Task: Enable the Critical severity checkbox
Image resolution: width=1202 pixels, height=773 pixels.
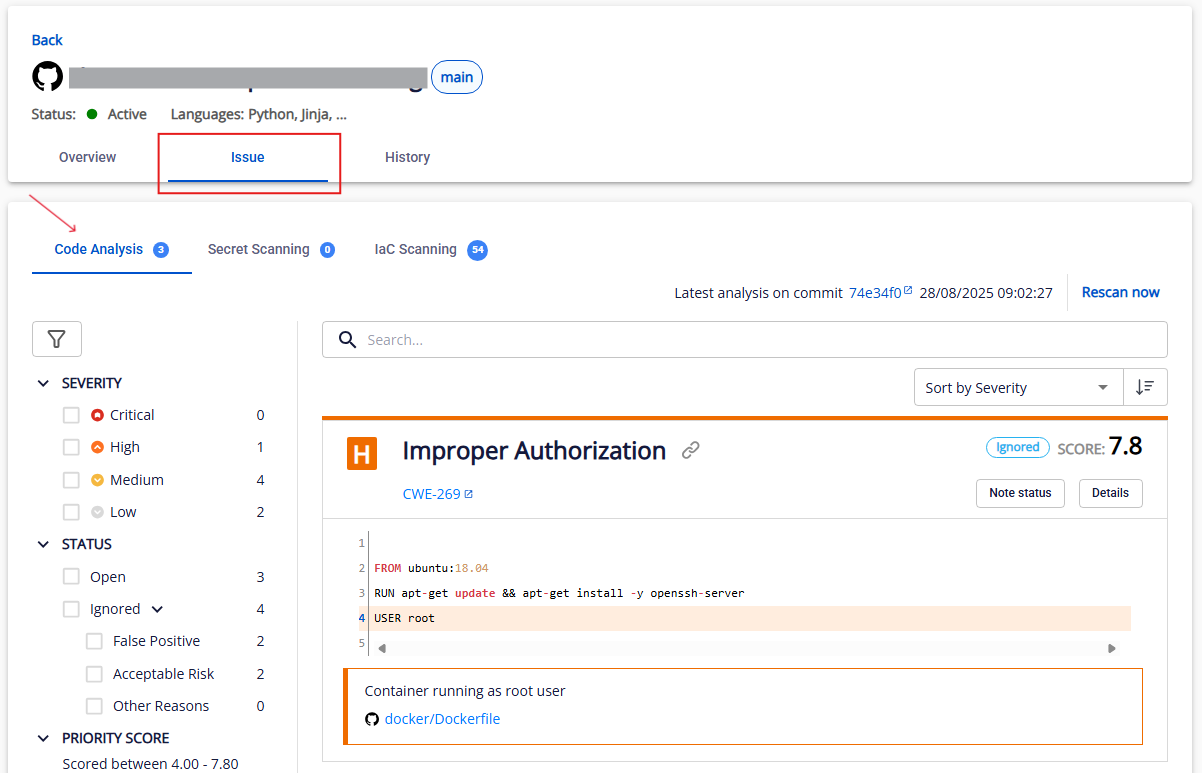Action: pyautogui.click(x=71, y=415)
